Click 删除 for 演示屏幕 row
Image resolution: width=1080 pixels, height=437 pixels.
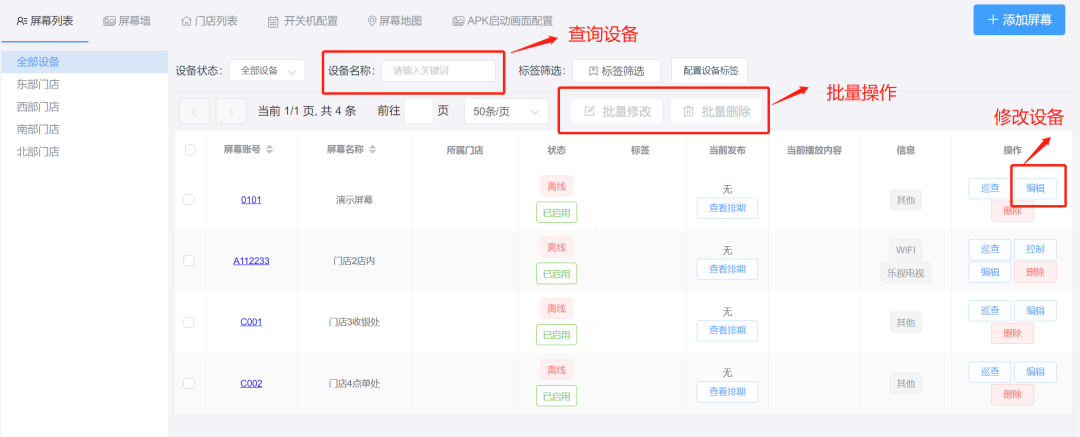coord(1012,211)
